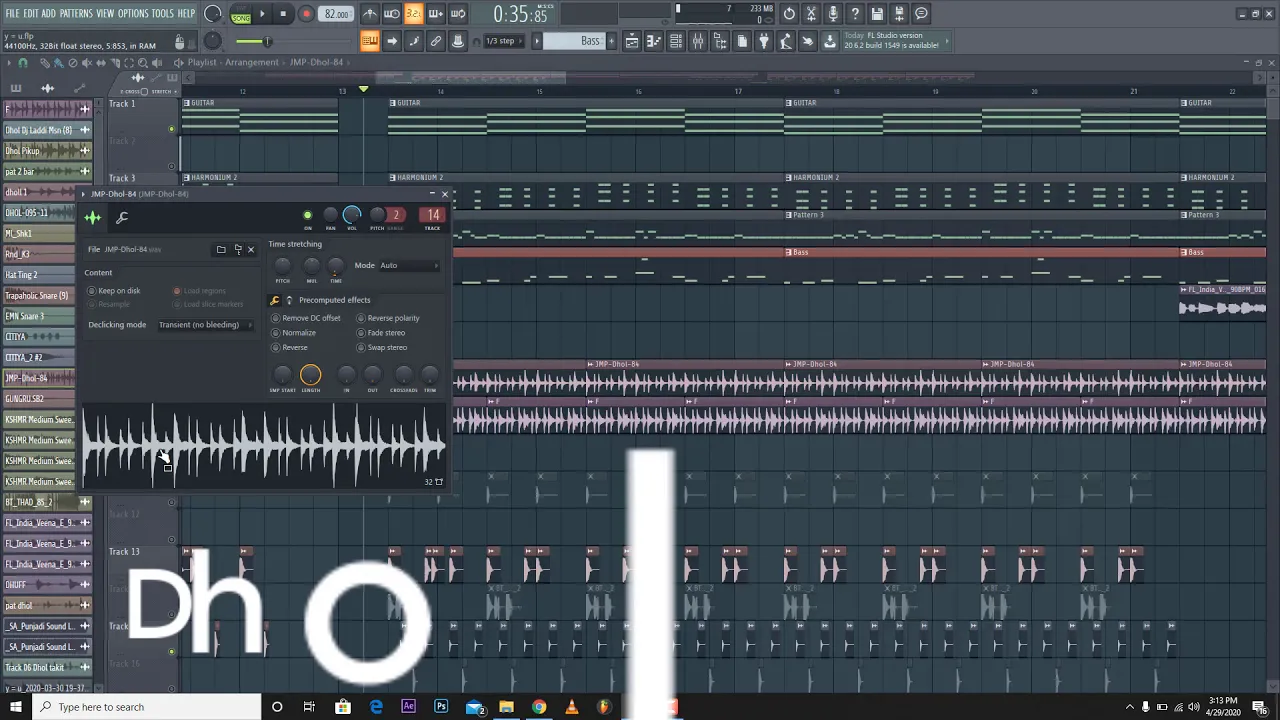The height and width of the screenshot is (720, 1280).
Task: Click the red Record button
Action: tap(306, 14)
